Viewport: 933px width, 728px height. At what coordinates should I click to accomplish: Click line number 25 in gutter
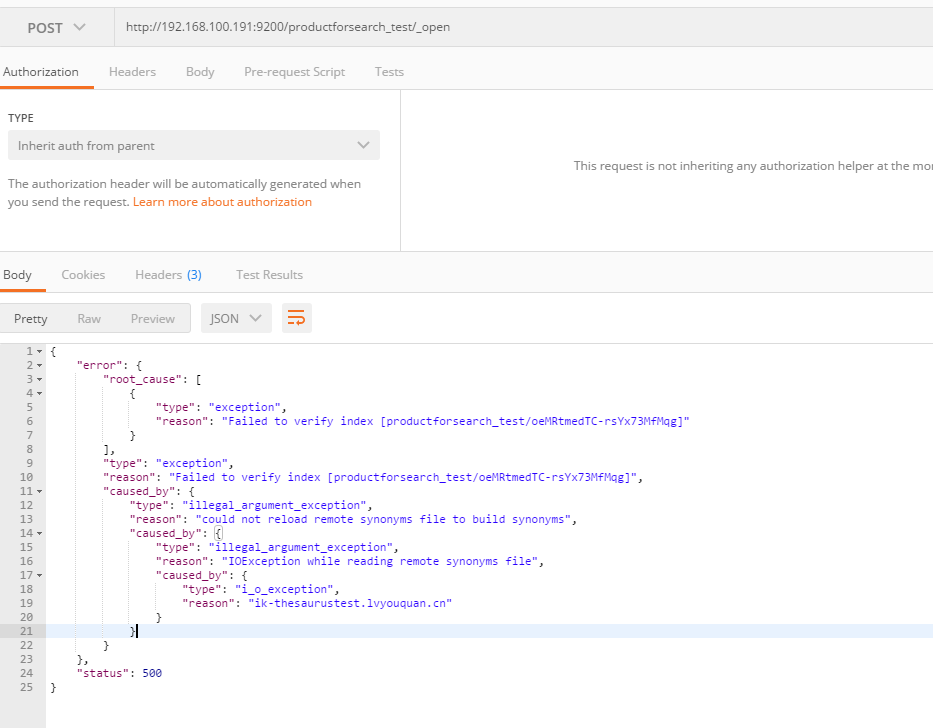click(x=26, y=688)
